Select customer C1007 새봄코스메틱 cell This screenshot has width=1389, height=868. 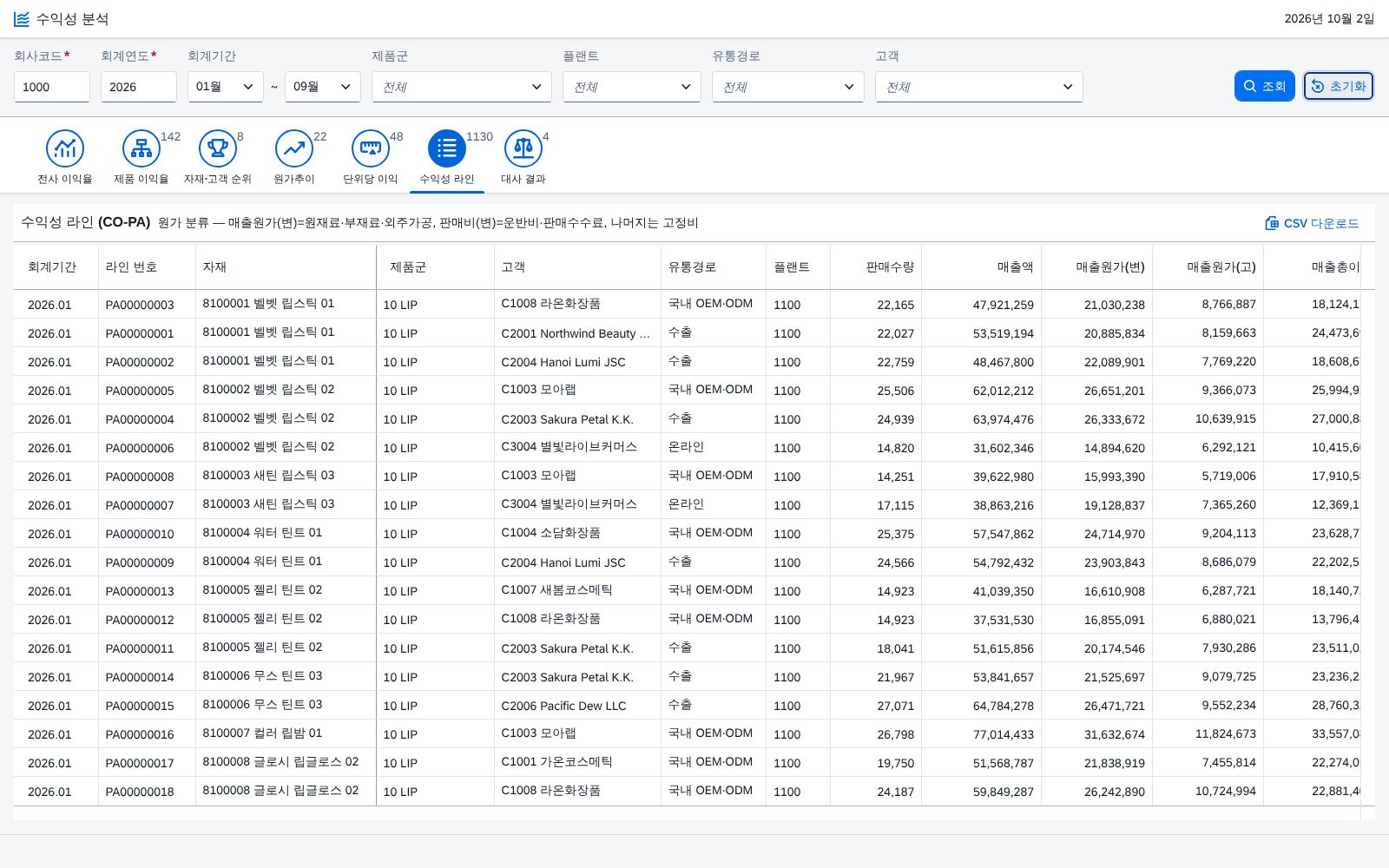[x=577, y=591]
